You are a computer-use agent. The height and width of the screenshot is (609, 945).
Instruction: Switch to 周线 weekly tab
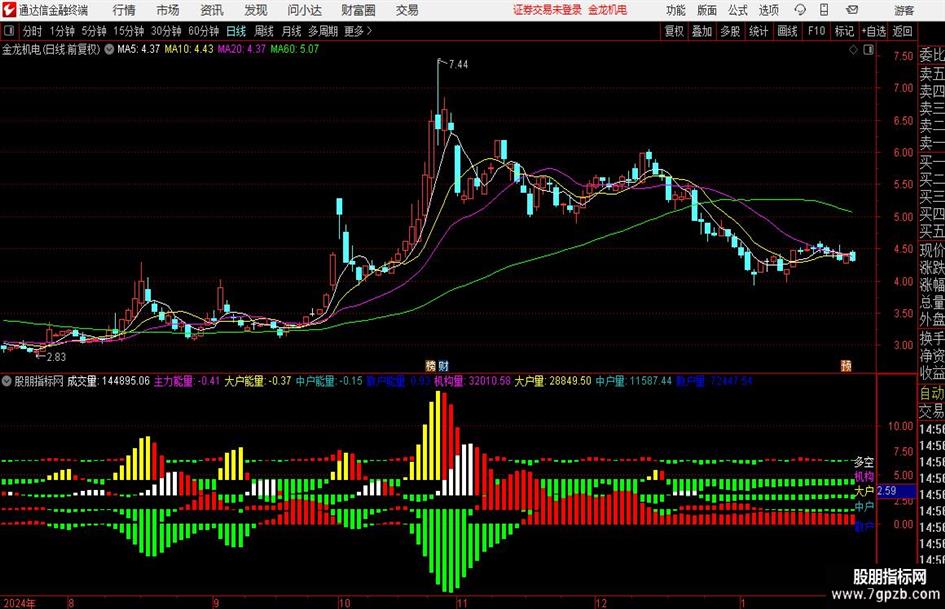point(264,31)
